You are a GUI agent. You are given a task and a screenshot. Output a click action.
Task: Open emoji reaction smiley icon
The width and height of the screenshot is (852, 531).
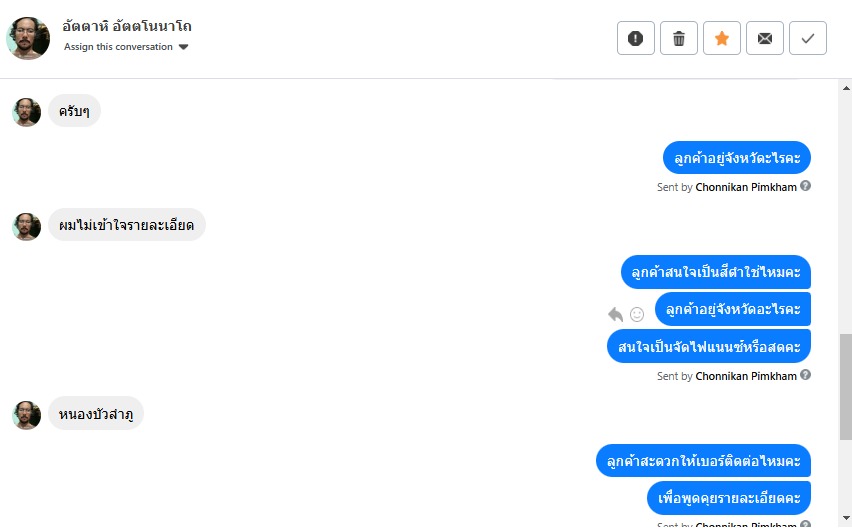(x=637, y=314)
